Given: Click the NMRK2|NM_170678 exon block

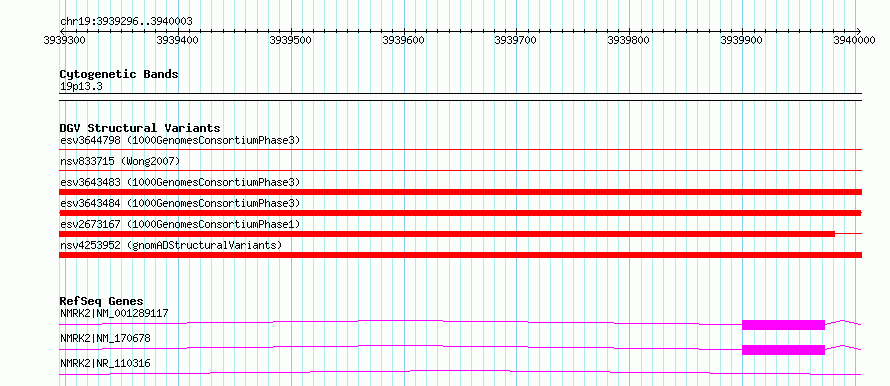Looking at the screenshot, I should tap(783, 350).
